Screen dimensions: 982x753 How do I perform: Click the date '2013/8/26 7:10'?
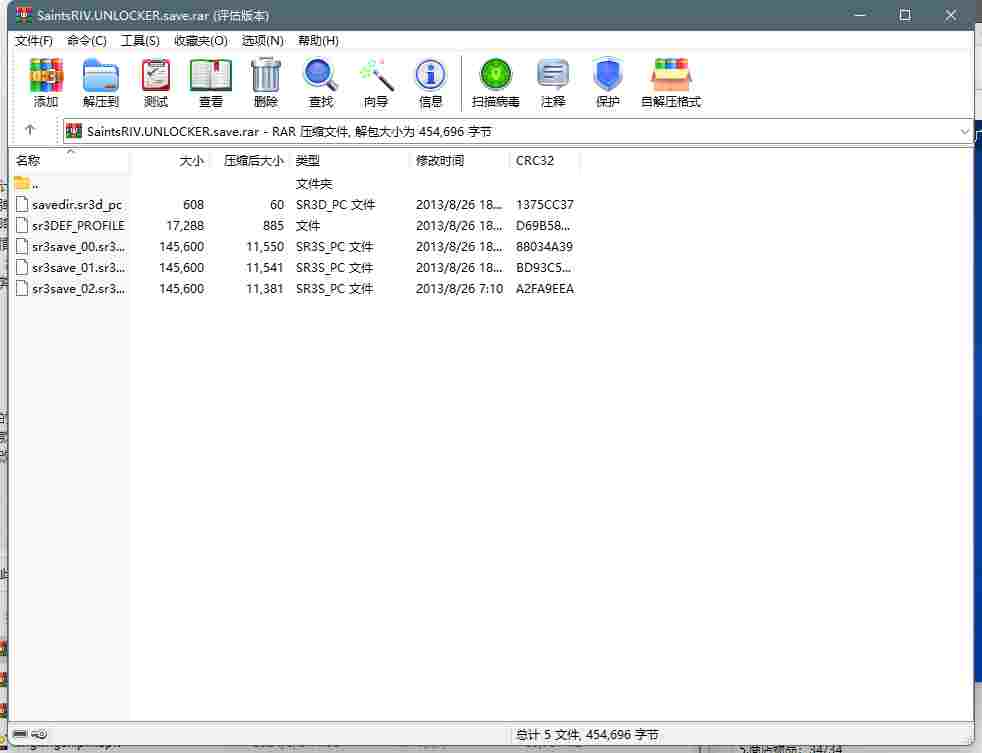pos(460,289)
